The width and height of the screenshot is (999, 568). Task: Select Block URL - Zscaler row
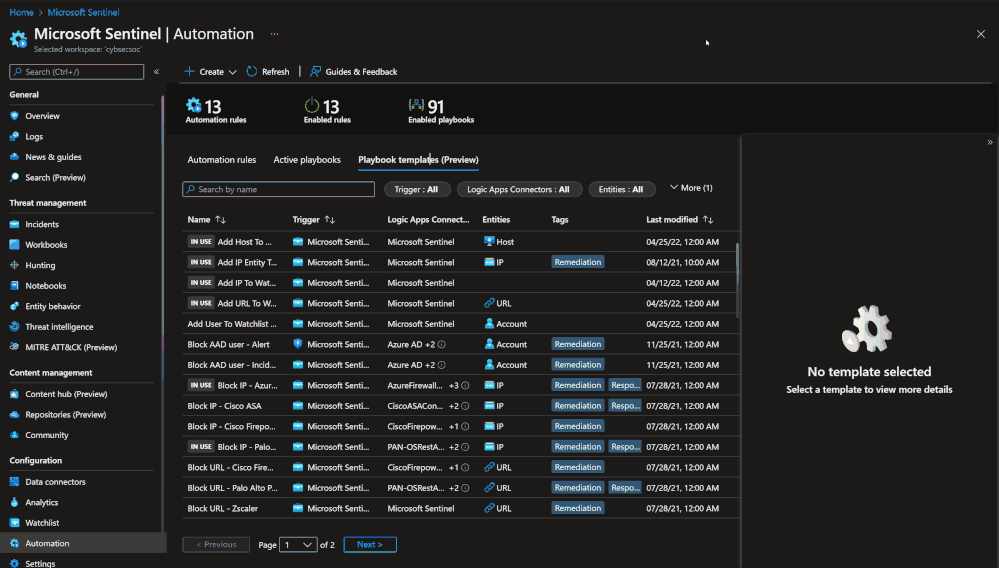460,508
